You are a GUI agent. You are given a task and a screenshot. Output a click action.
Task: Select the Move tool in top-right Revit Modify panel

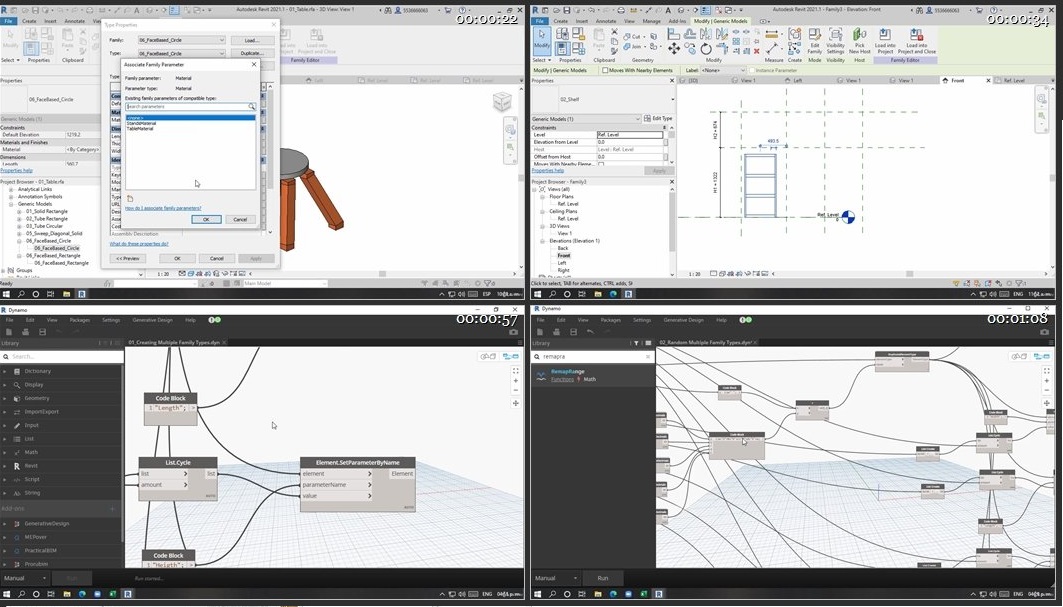674,49
